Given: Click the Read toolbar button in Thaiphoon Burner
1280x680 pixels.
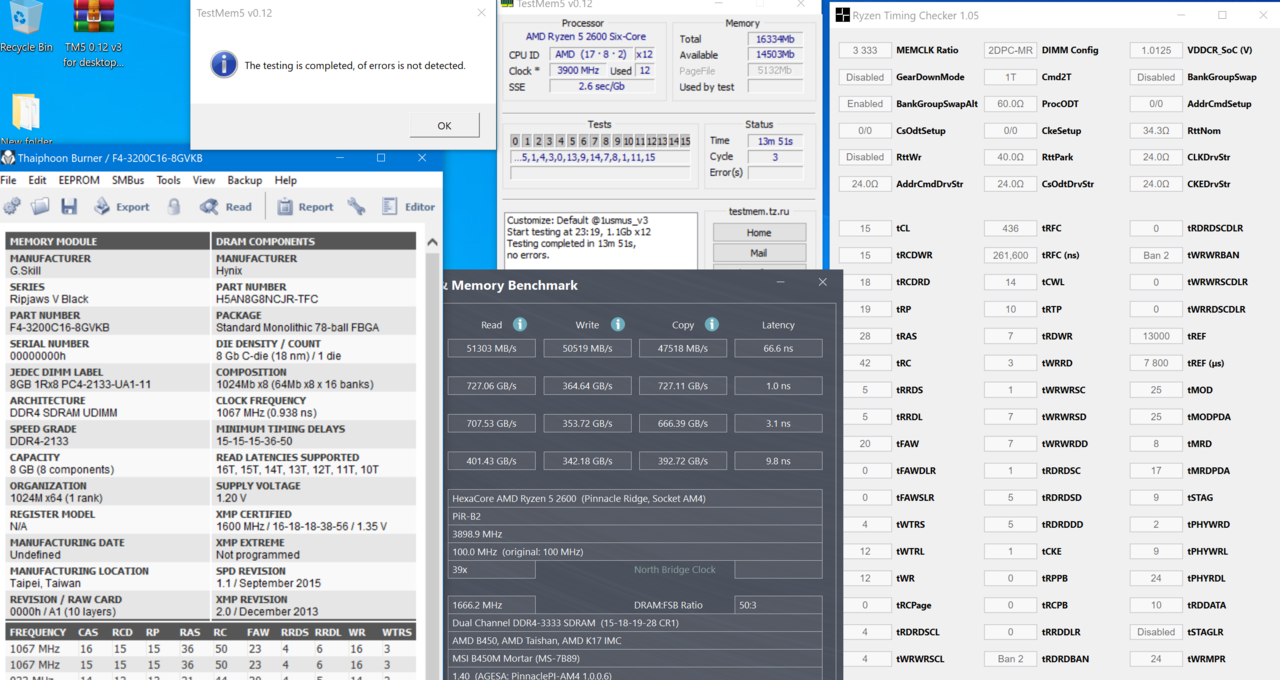Looking at the screenshot, I should point(226,207).
